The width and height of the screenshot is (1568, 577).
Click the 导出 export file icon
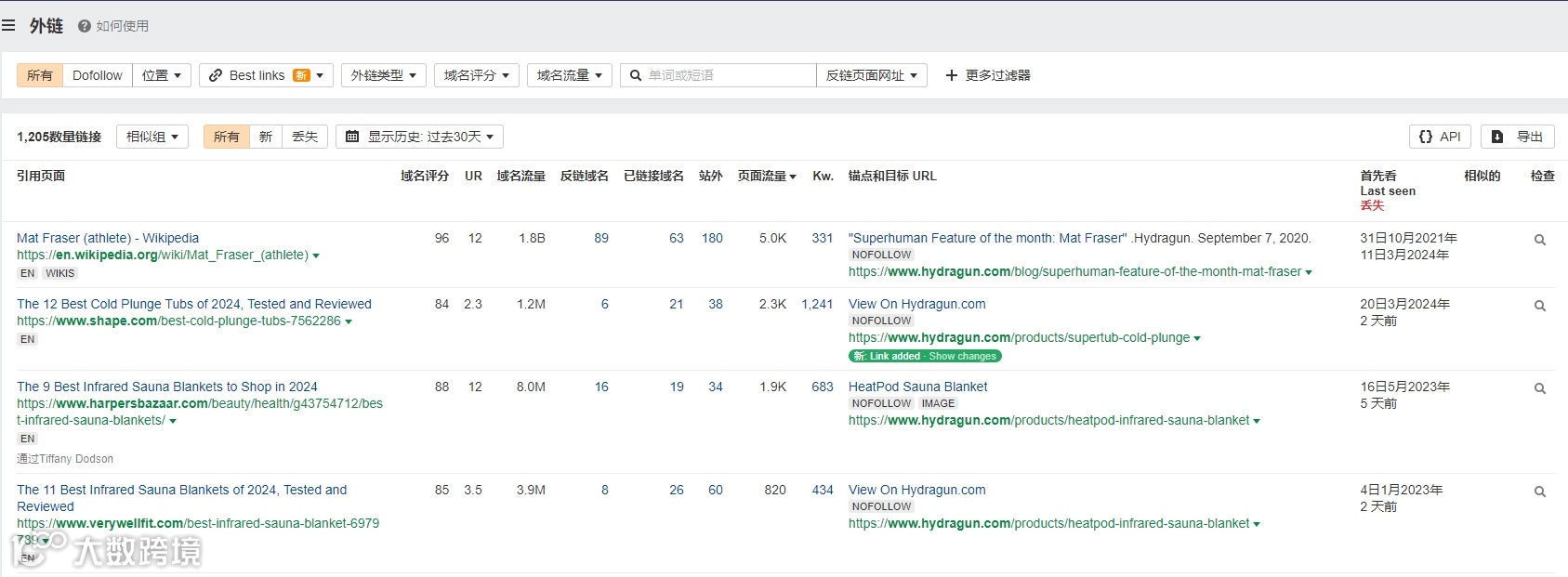1497,137
